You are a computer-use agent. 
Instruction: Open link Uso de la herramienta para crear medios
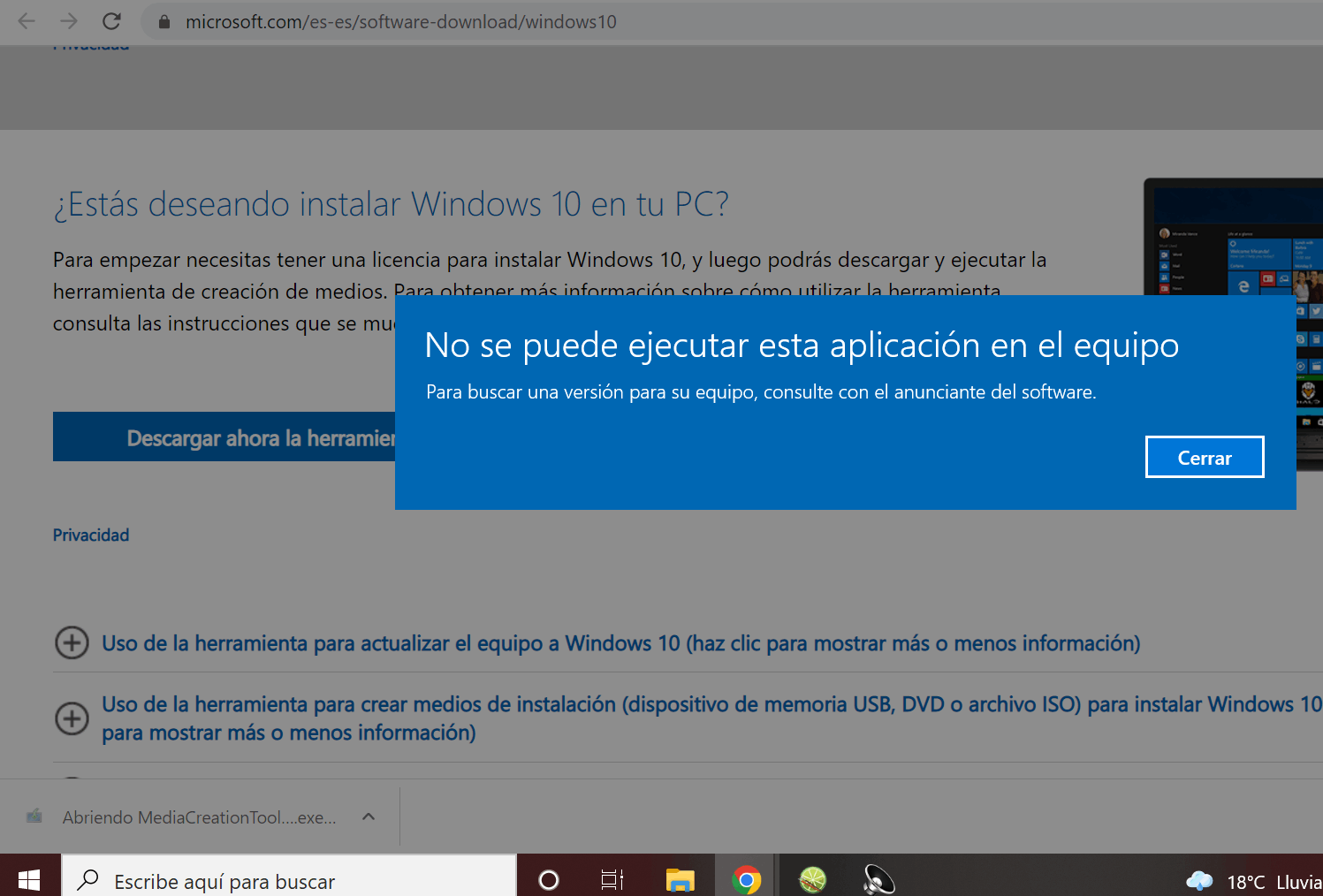click(711, 718)
